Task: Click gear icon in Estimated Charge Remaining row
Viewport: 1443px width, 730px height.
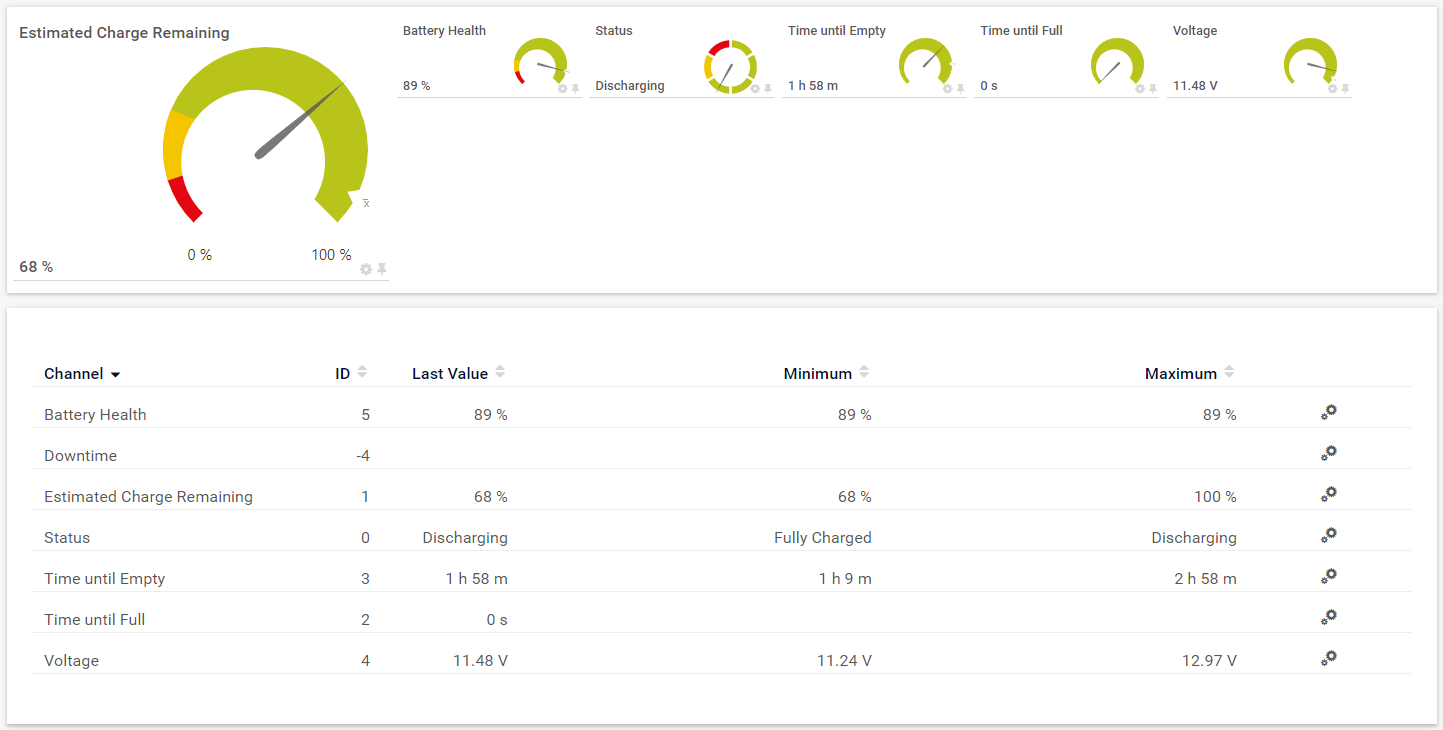Action: point(1328,494)
